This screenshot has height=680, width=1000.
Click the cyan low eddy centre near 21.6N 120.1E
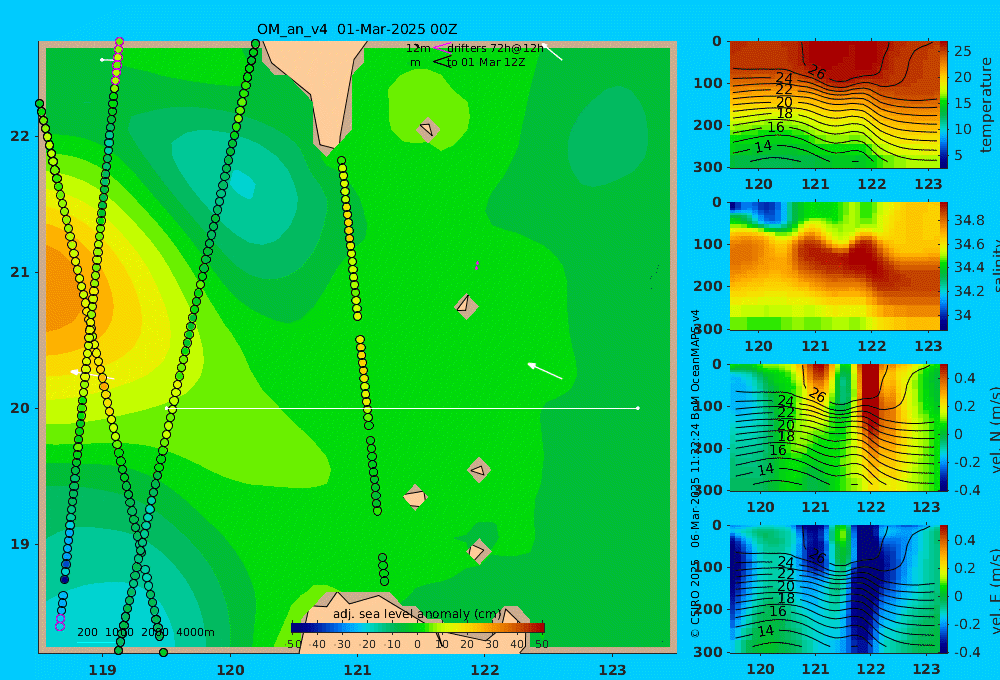(243, 184)
